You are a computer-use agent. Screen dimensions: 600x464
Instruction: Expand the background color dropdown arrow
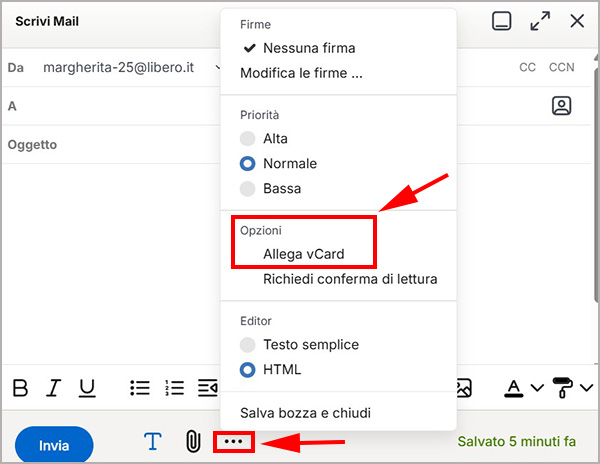coord(586,388)
